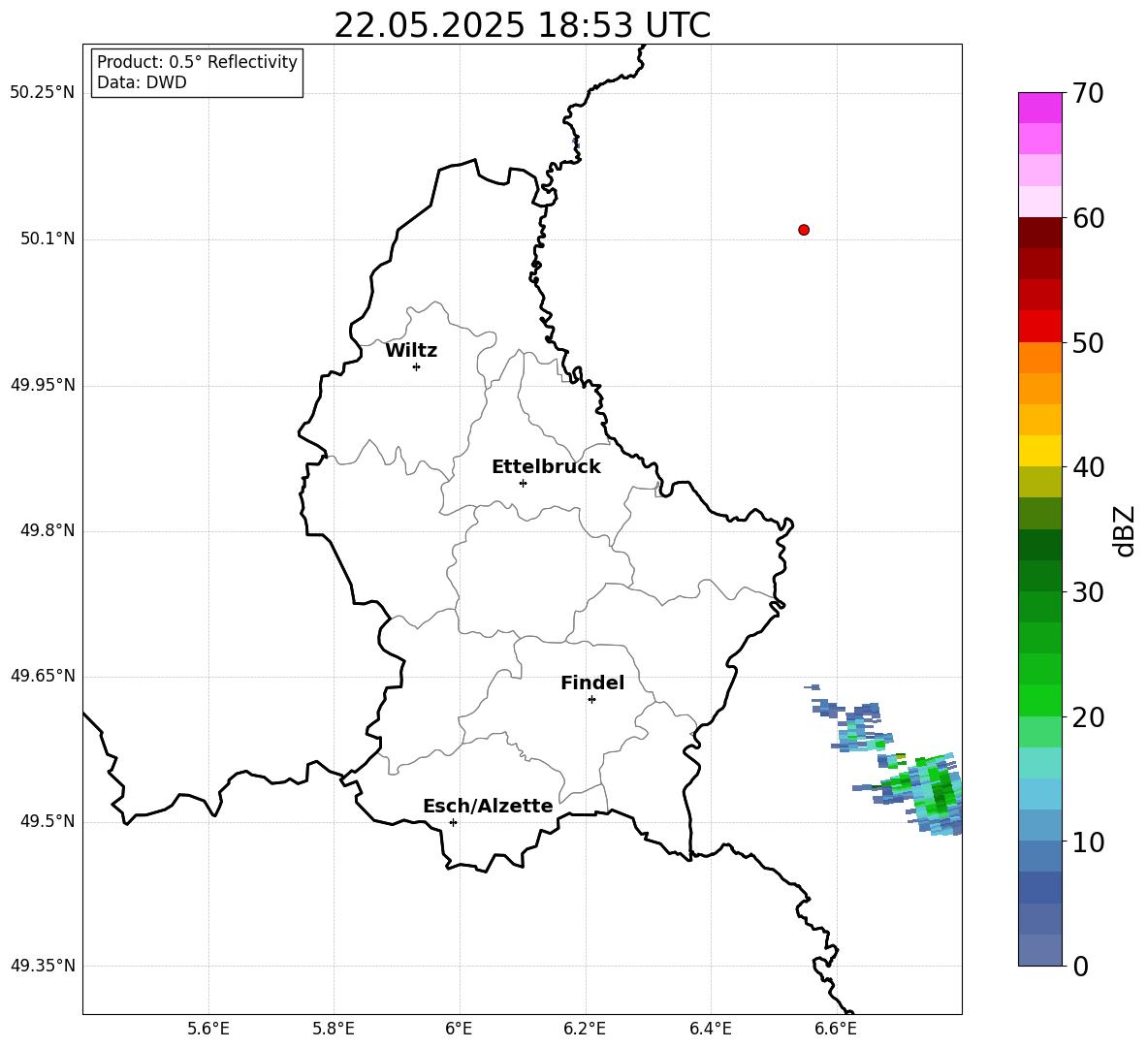The height and width of the screenshot is (1048, 1148).
Task: Click the Wiltz city label
Action: point(411,351)
